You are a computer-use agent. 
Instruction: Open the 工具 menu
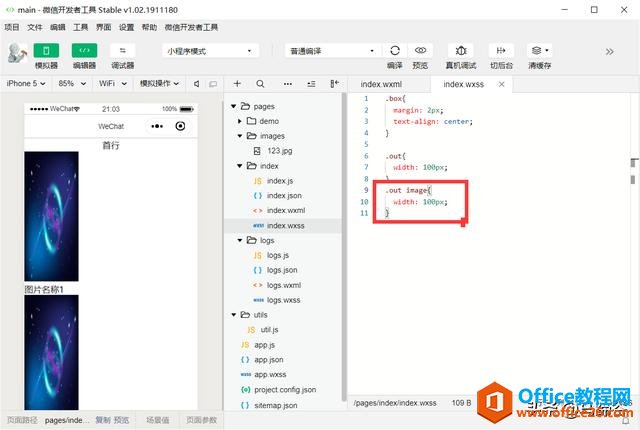pyautogui.click(x=81, y=27)
